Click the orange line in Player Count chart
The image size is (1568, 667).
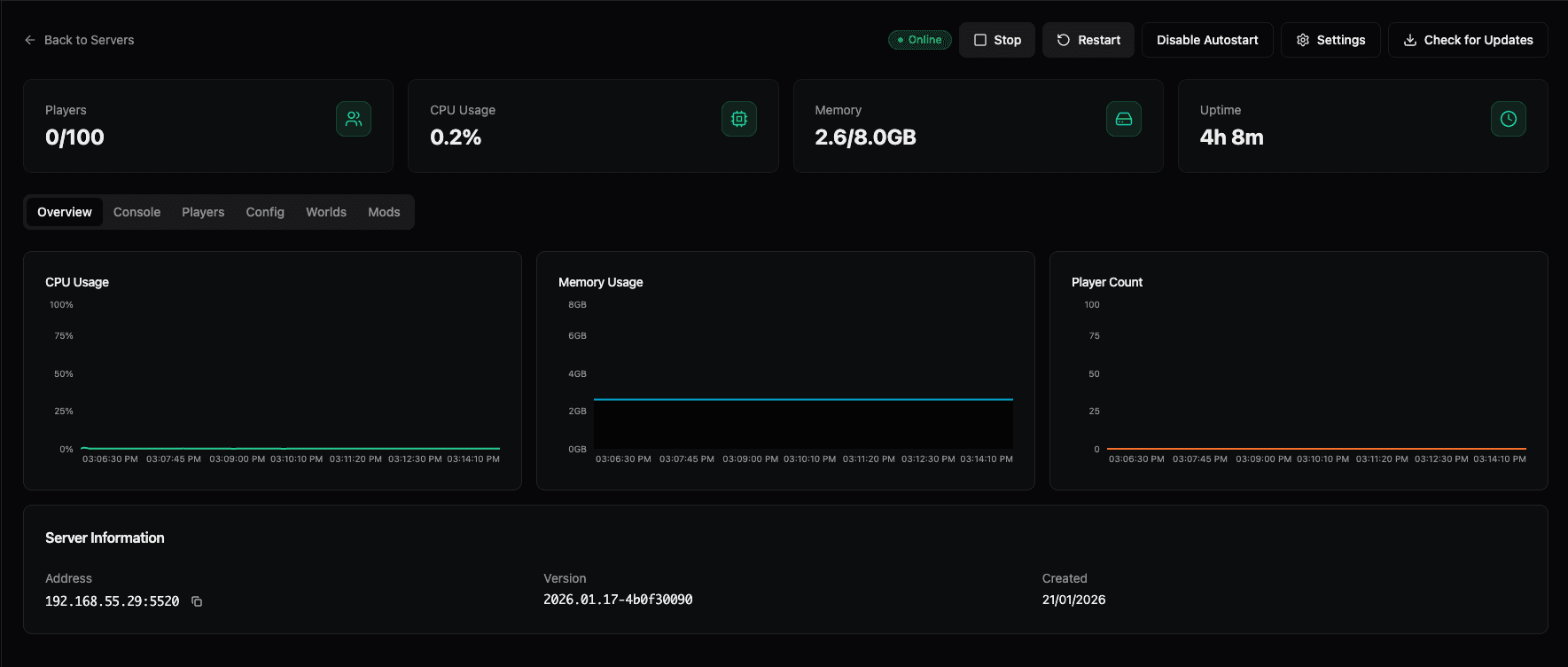coord(1316,449)
